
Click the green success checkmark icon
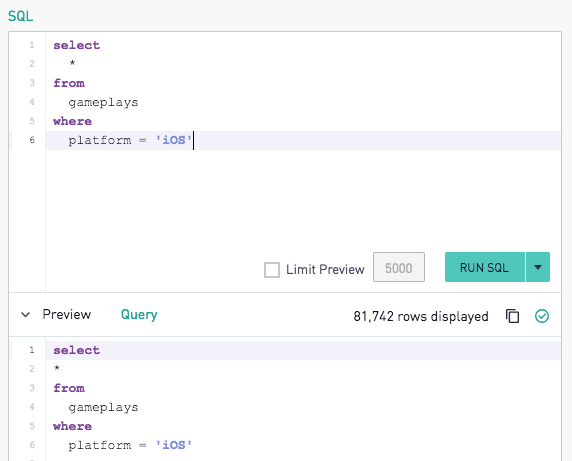[x=542, y=316]
